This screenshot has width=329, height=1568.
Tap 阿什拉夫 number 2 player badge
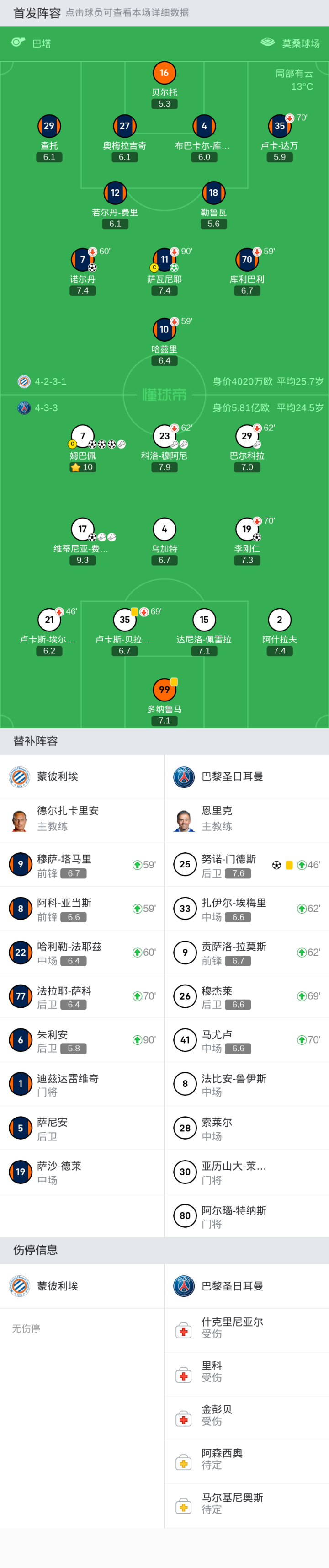tap(280, 620)
